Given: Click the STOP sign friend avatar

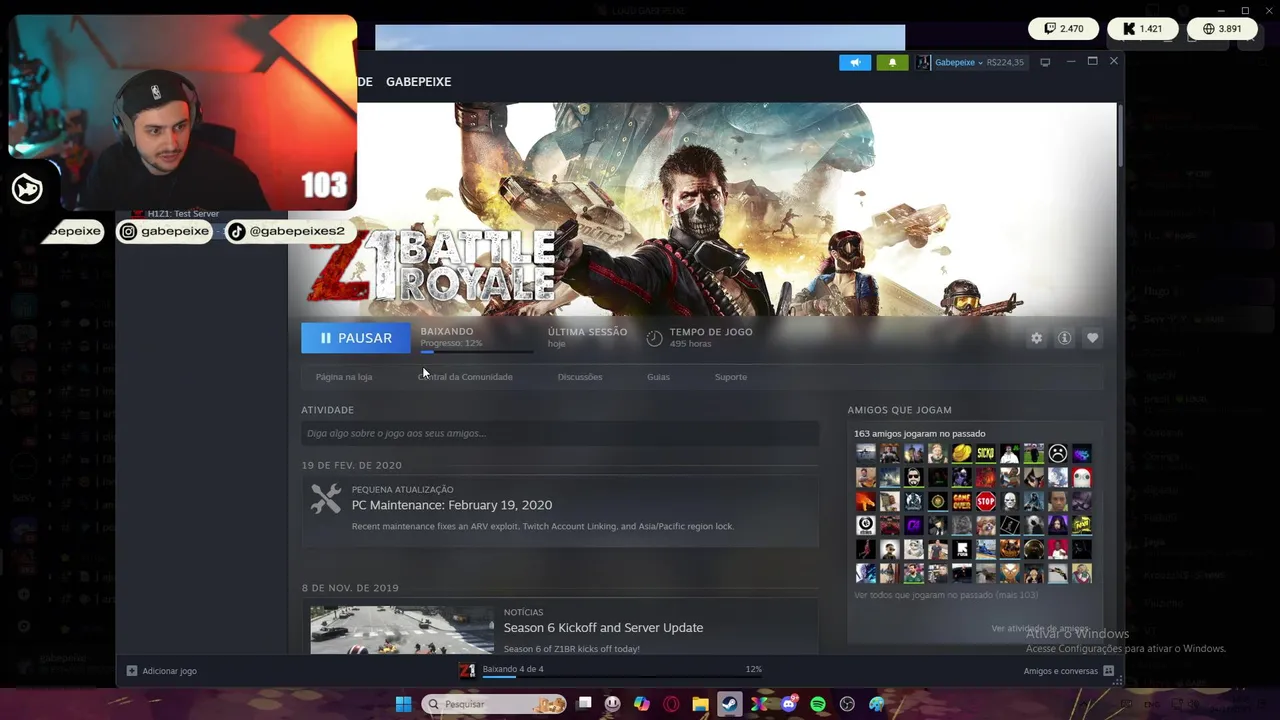Looking at the screenshot, I should pyautogui.click(x=986, y=501).
